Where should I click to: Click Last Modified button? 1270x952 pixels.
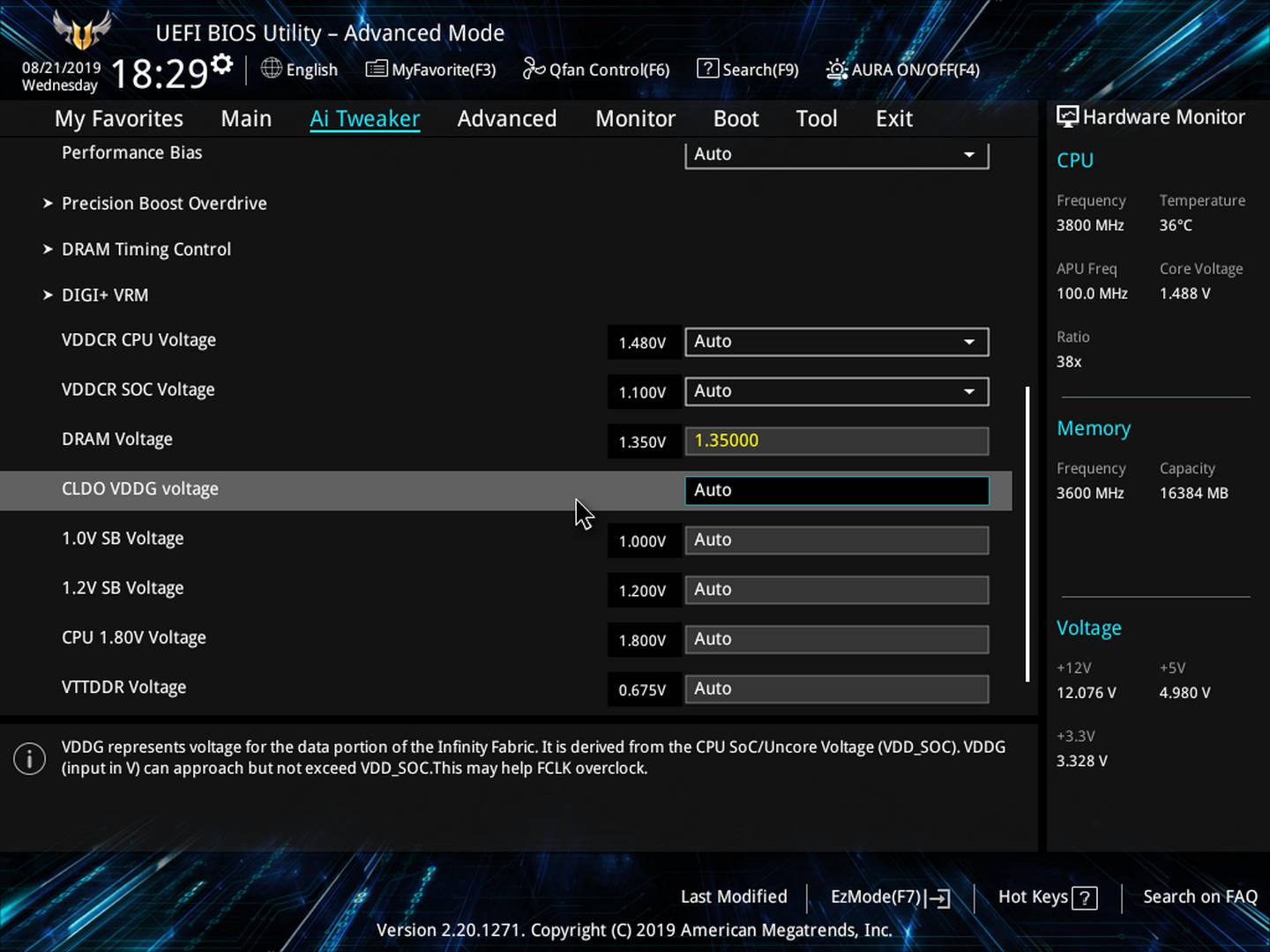point(734,896)
